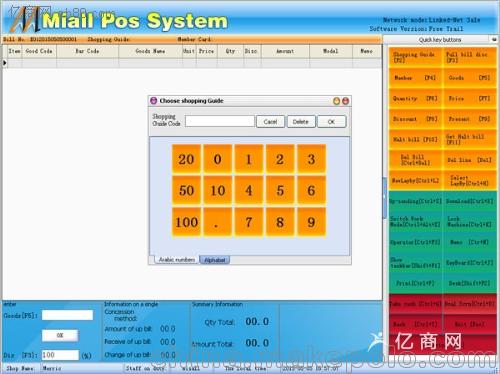
Task: Click the Delete button in dialog
Action: 300,122
